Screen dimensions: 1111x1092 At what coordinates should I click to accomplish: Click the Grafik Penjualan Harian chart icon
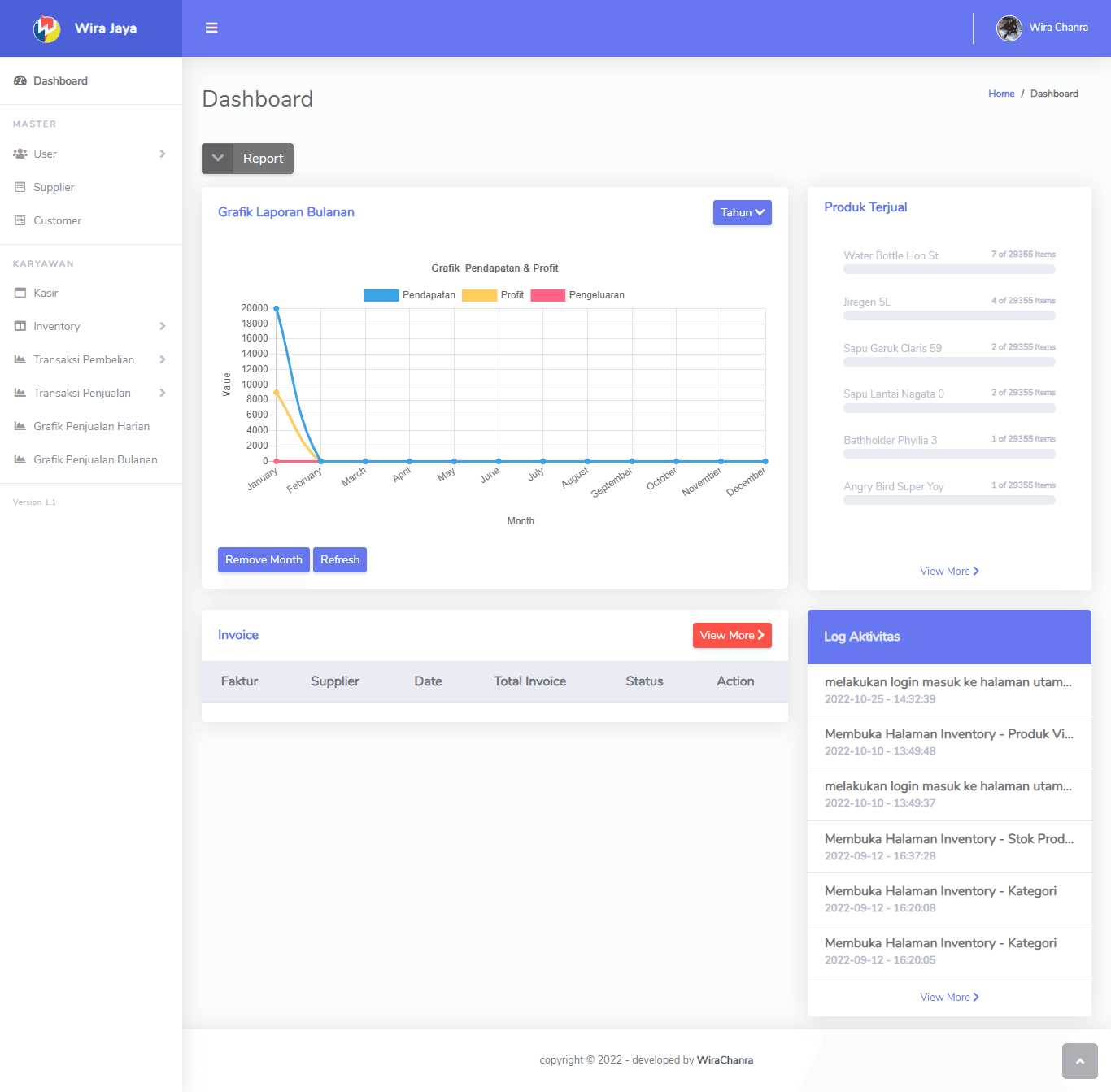(20, 426)
